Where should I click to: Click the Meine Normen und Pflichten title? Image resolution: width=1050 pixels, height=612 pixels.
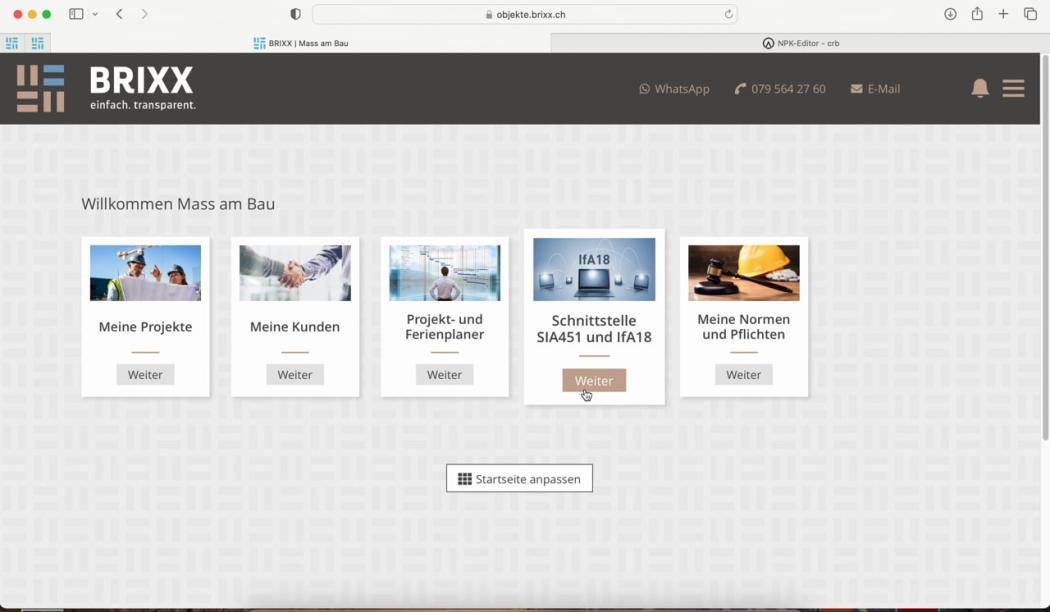[x=743, y=327]
